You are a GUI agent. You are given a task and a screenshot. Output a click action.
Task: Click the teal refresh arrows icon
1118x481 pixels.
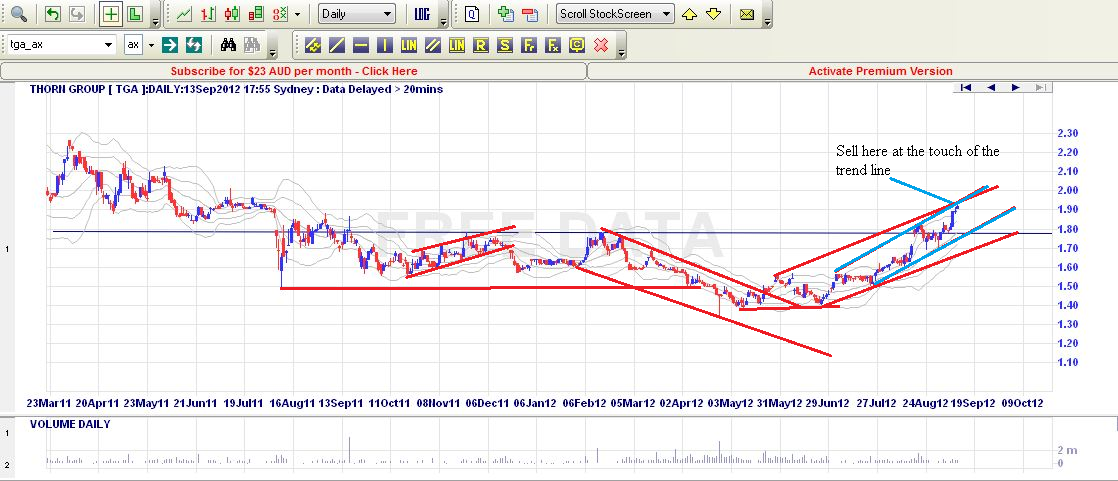(193, 45)
